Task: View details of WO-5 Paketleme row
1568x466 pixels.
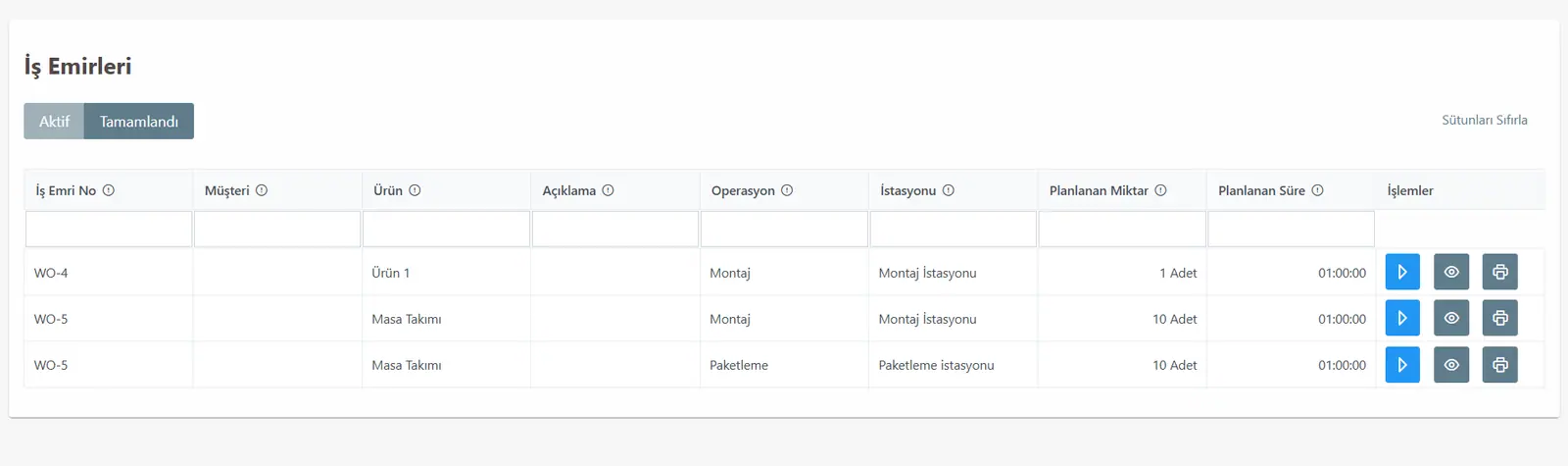Action: pos(1451,364)
